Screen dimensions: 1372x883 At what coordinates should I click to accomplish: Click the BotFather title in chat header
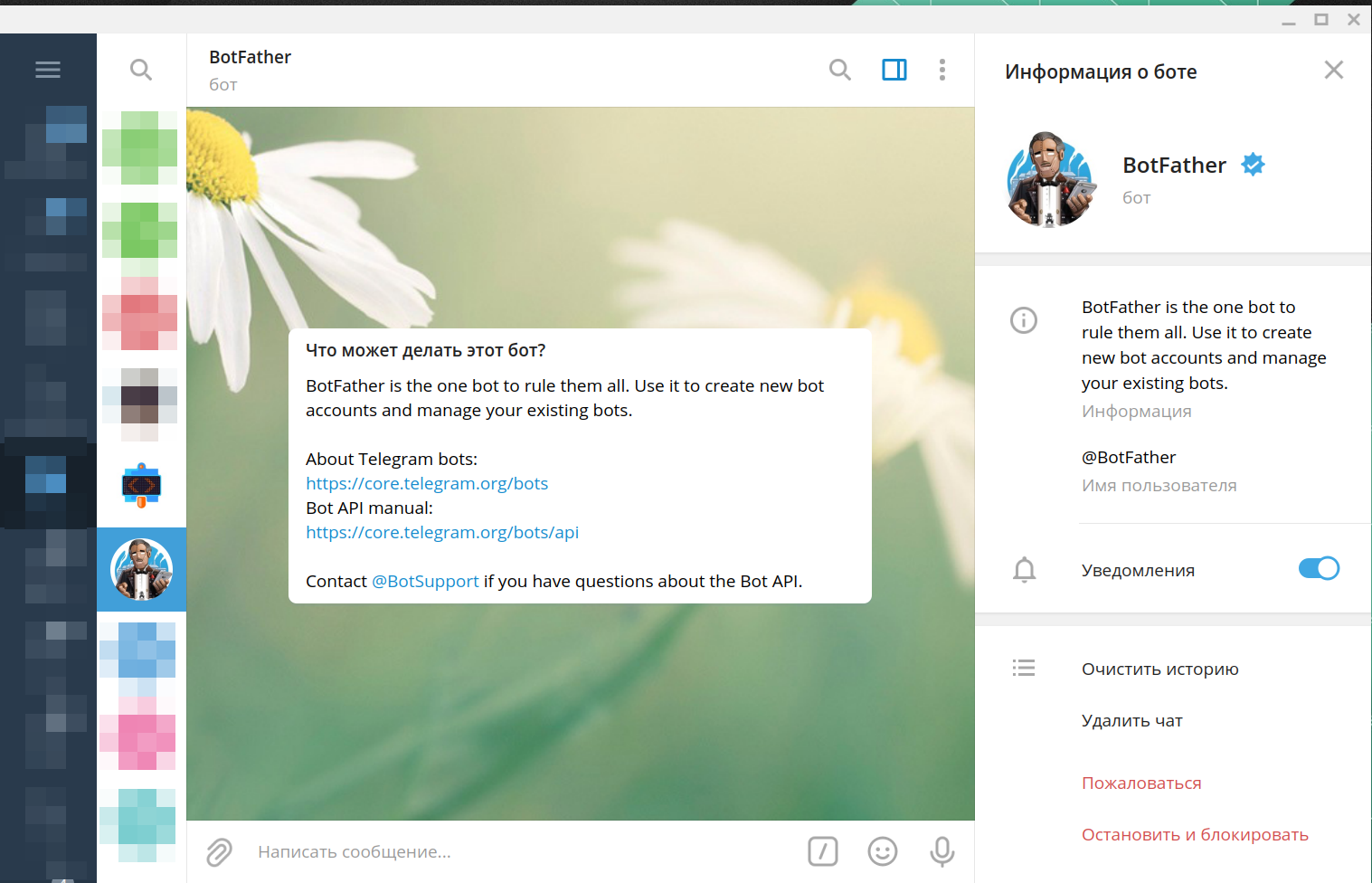pos(250,57)
